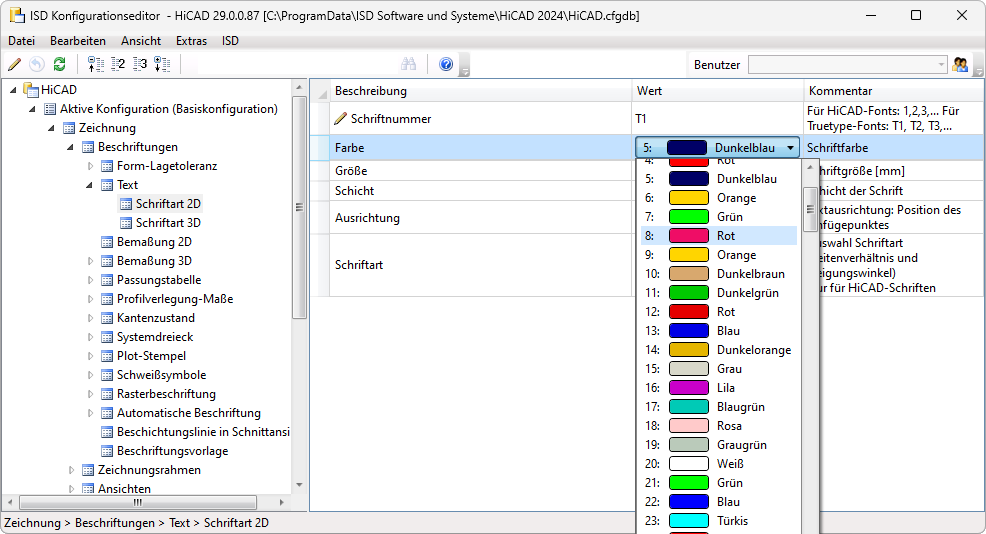Select Schriftart 3D in the tree
The height and width of the screenshot is (534, 986).
pyautogui.click(x=168, y=223)
